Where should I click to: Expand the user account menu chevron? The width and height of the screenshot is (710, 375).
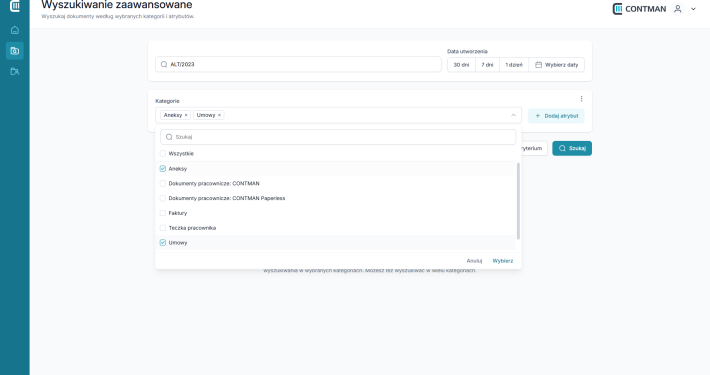[x=693, y=9]
